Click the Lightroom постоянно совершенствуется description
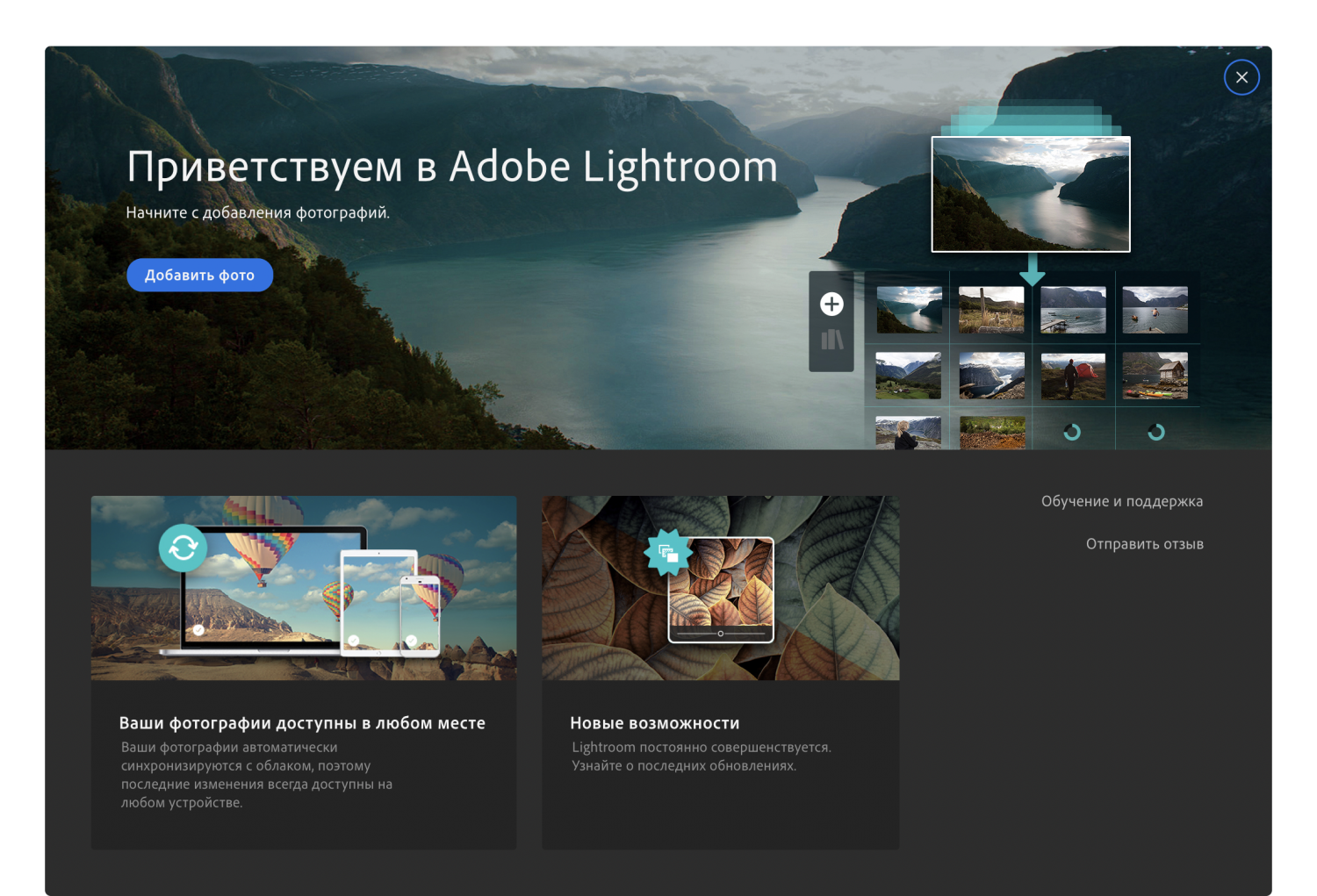The image size is (1317, 896). [x=702, y=756]
